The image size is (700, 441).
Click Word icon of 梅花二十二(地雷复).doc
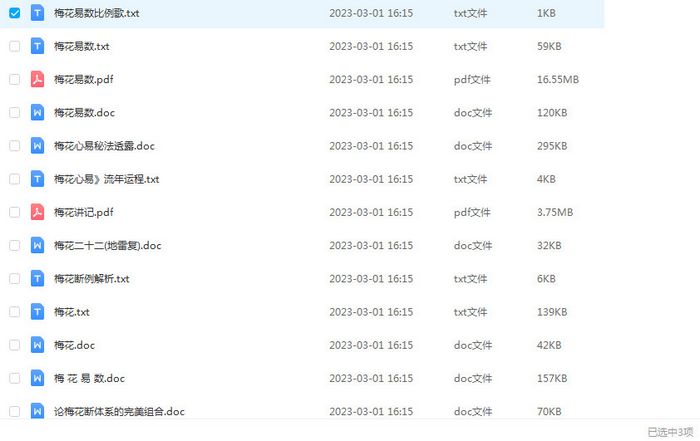coord(38,245)
